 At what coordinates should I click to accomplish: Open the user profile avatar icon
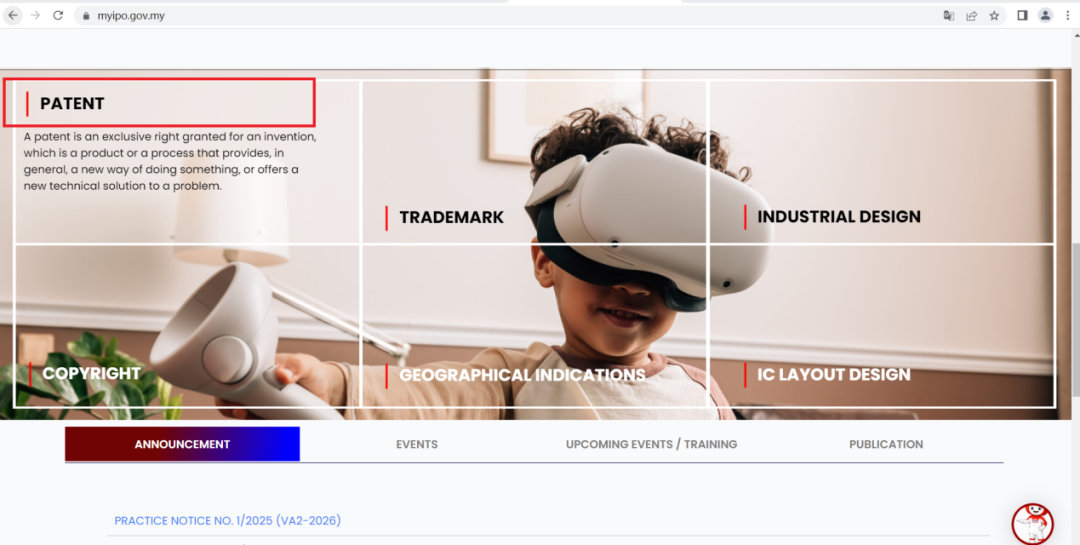[1046, 15]
